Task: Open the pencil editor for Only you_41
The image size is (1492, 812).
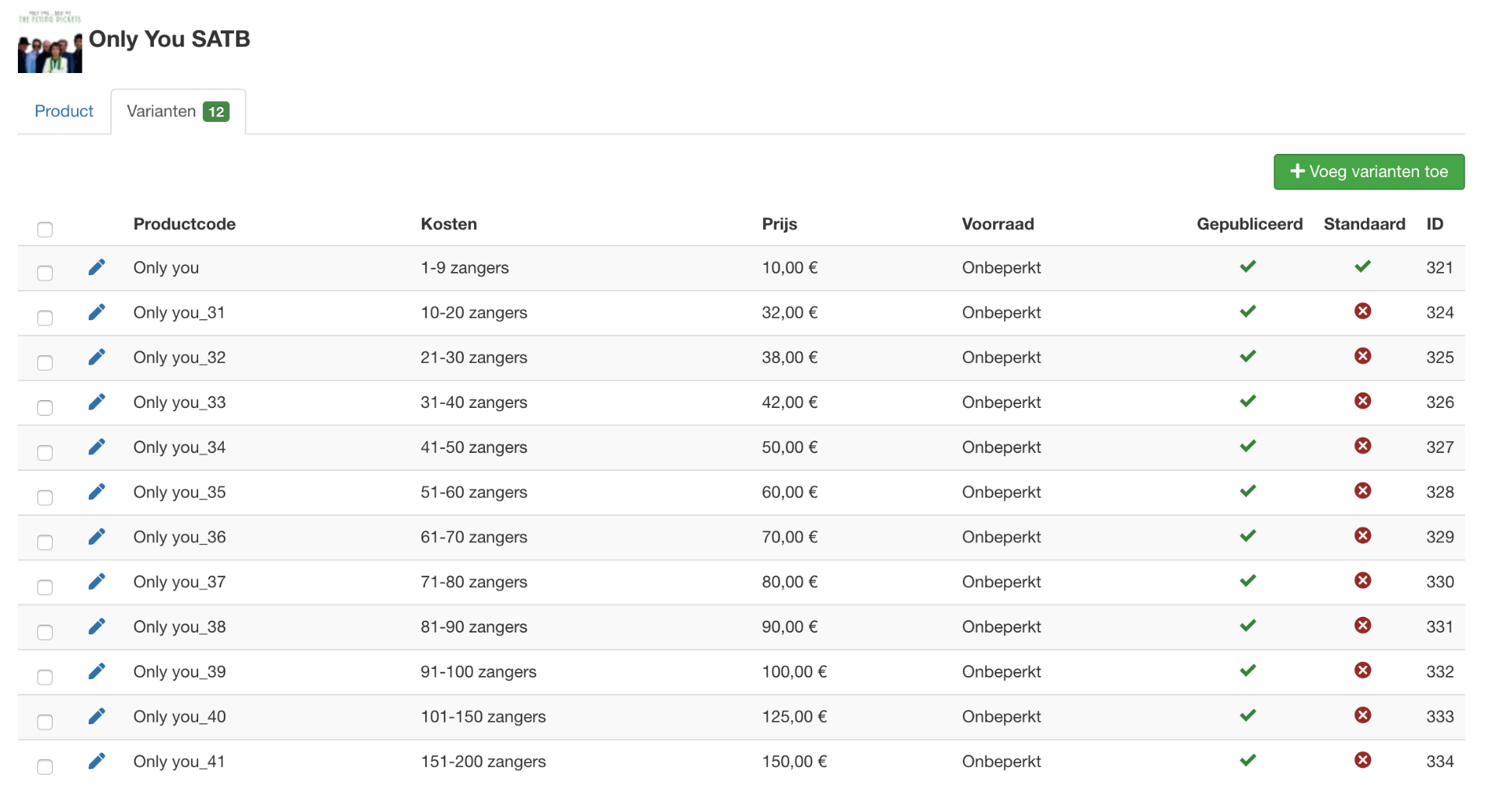Action: click(96, 761)
